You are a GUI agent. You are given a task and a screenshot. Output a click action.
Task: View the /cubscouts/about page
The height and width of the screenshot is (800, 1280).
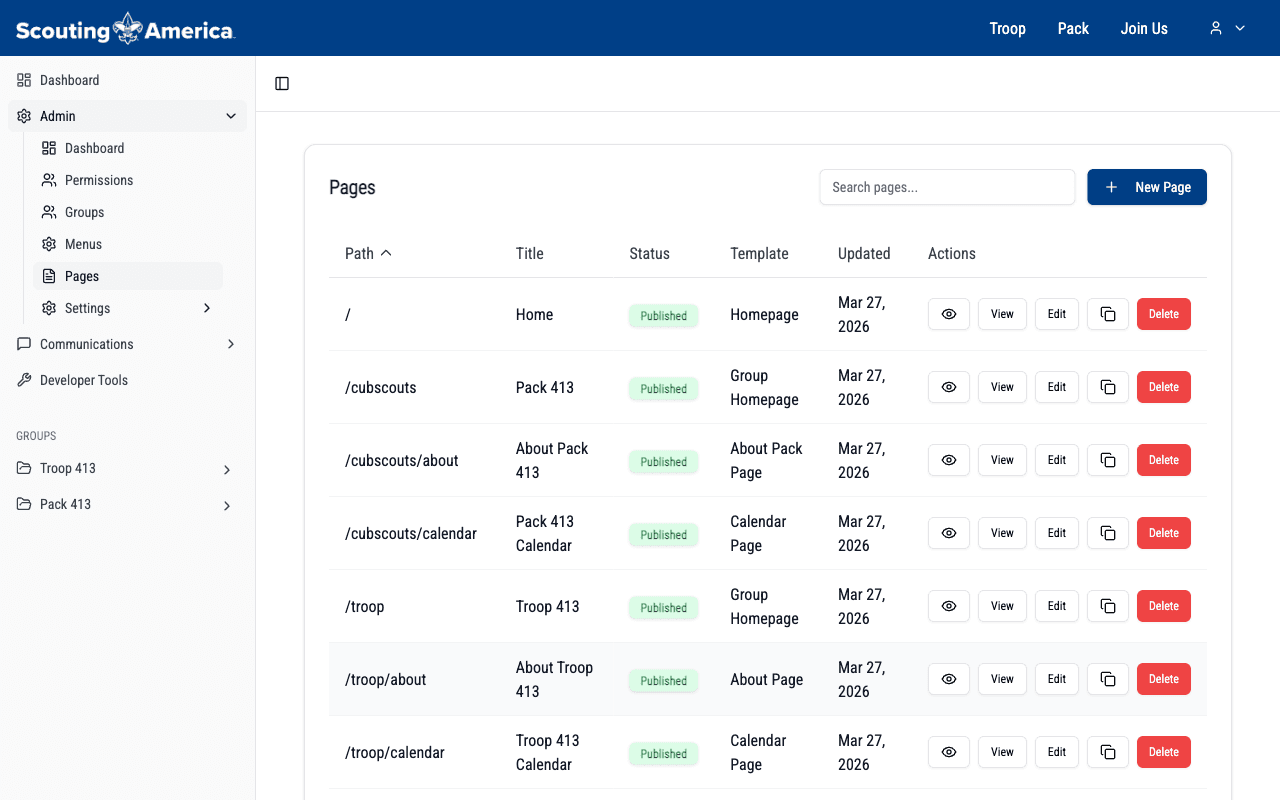[x=1002, y=460]
